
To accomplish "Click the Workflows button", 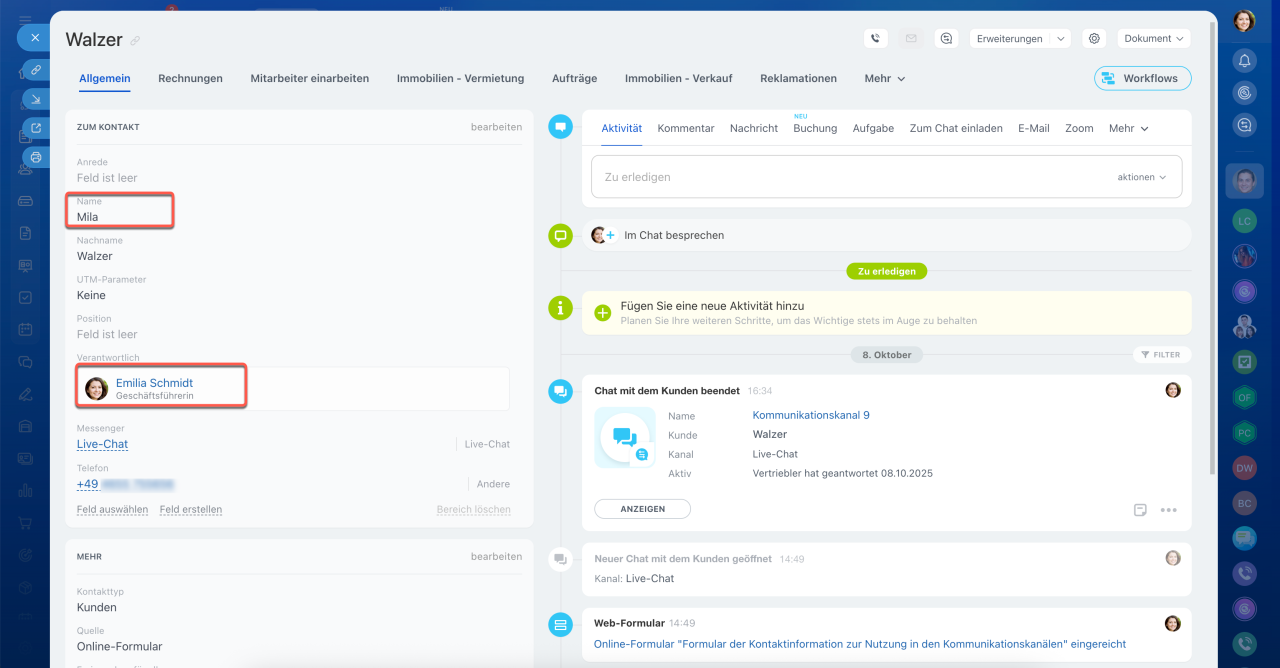I will tap(1142, 78).
